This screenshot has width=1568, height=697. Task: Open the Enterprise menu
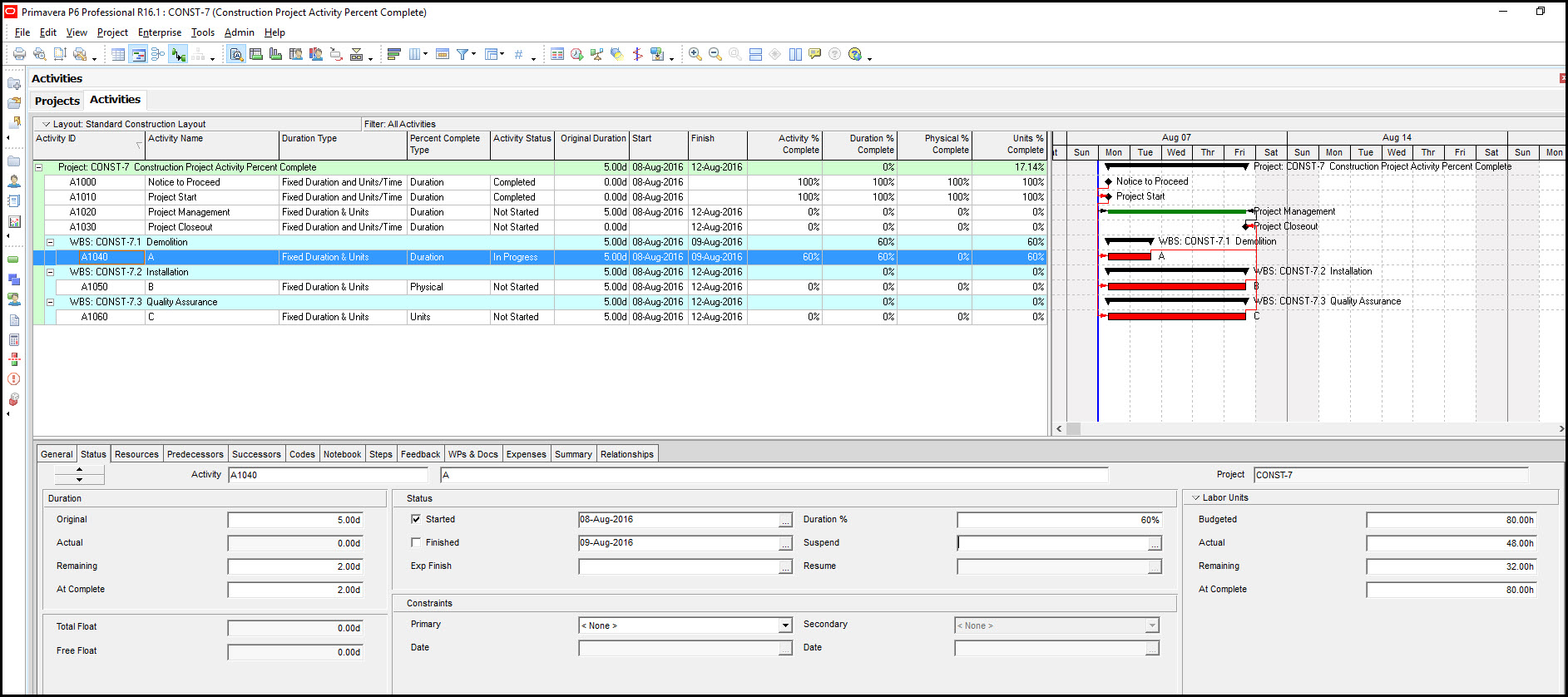click(x=160, y=32)
